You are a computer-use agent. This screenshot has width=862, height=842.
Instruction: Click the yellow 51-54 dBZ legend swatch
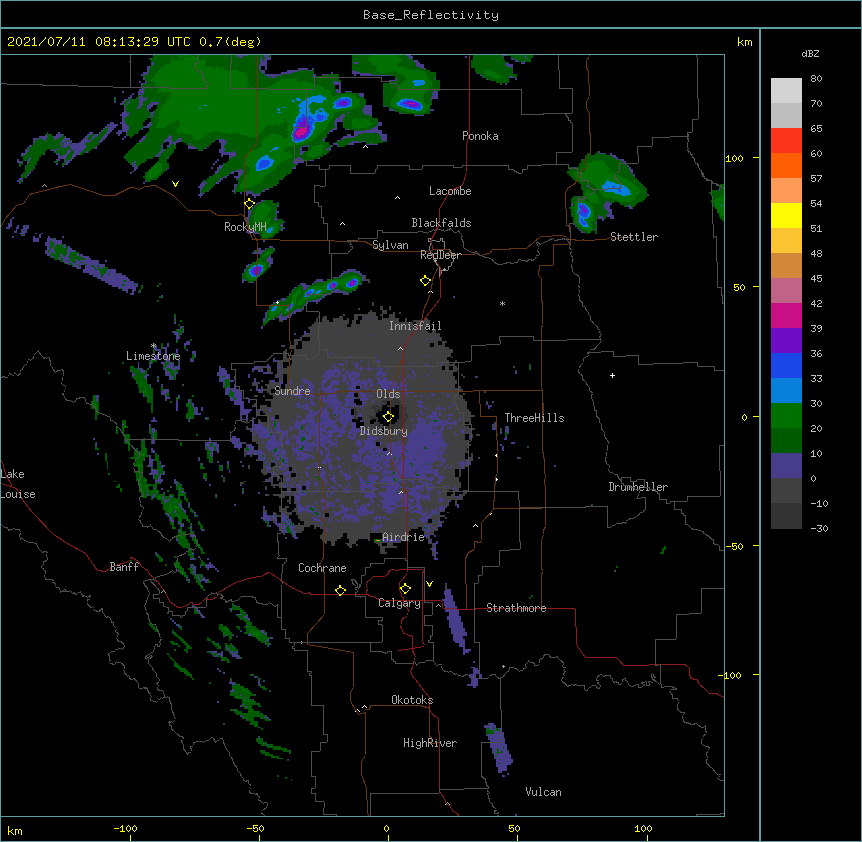click(786, 215)
